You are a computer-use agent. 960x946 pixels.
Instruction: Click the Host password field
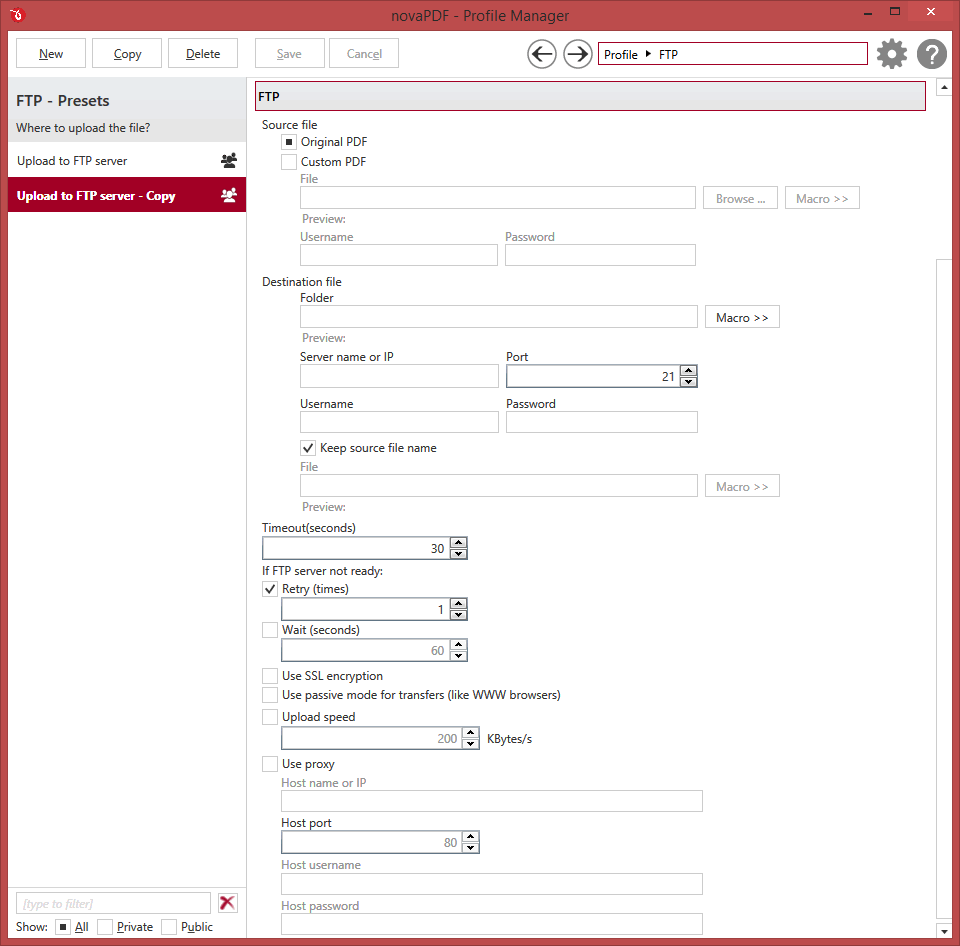pos(492,924)
